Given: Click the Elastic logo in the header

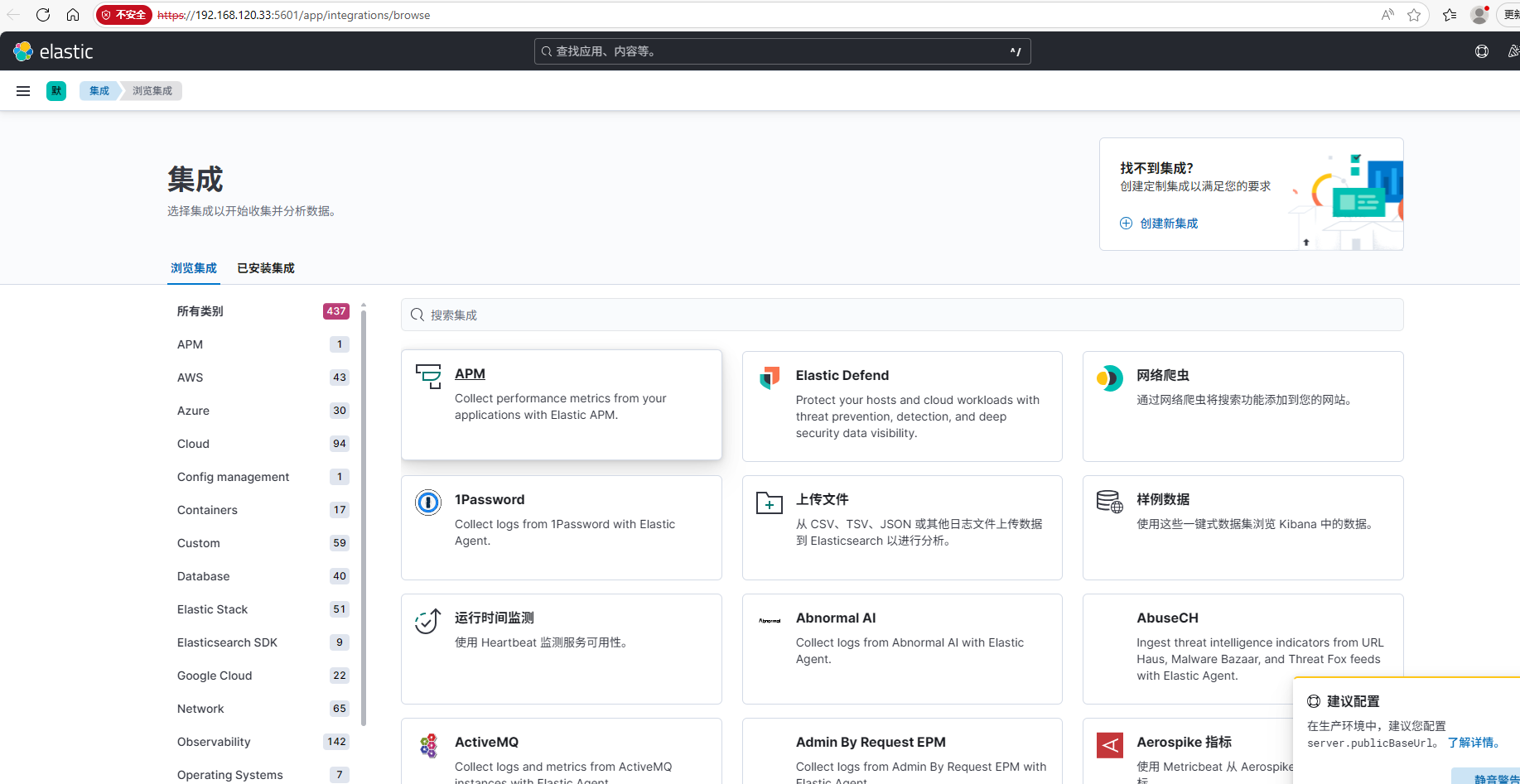Looking at the screenshot, I should (23, 51).
